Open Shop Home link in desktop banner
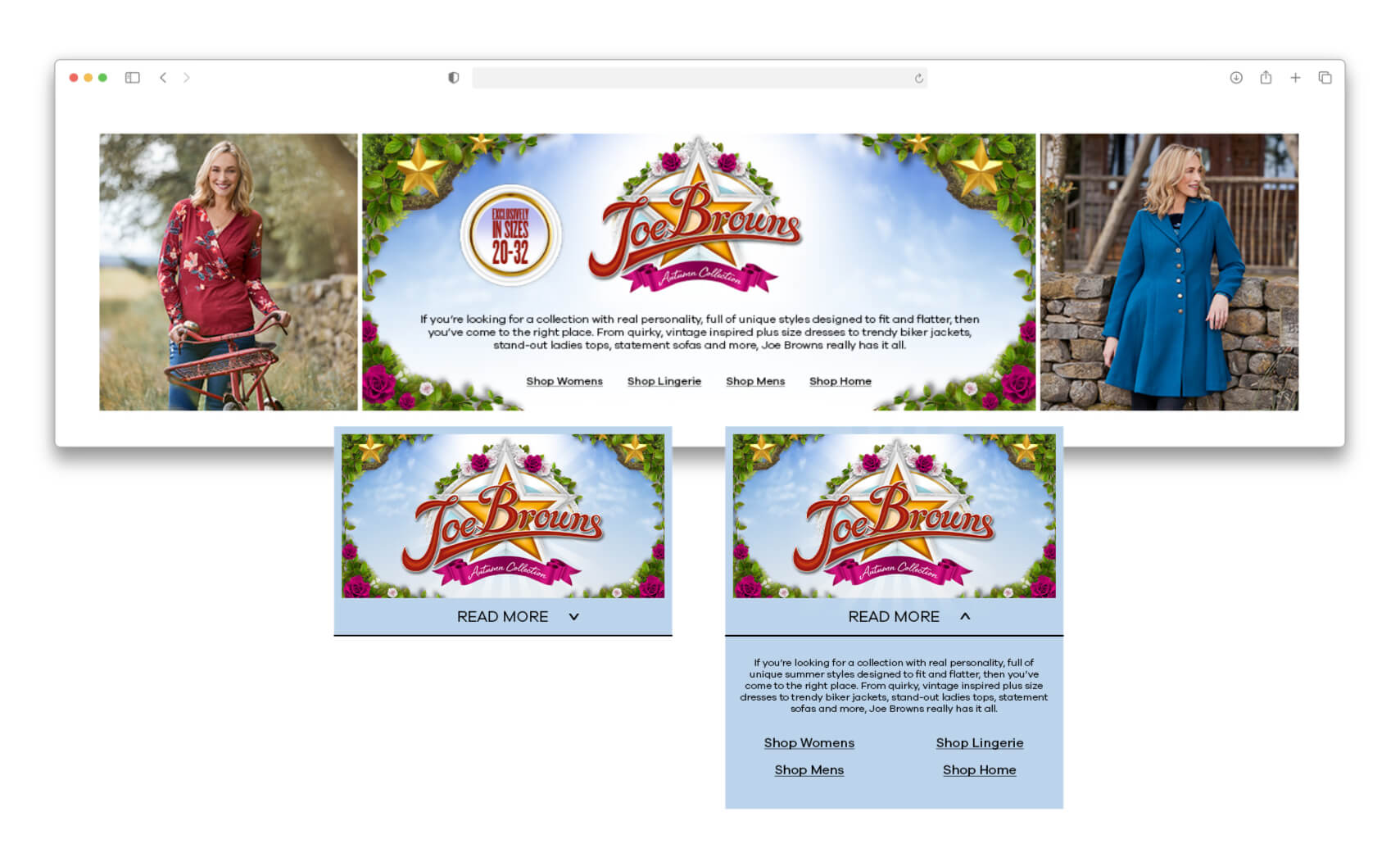Viewport: 1400px width, 853px height. [x=840, y=381]
